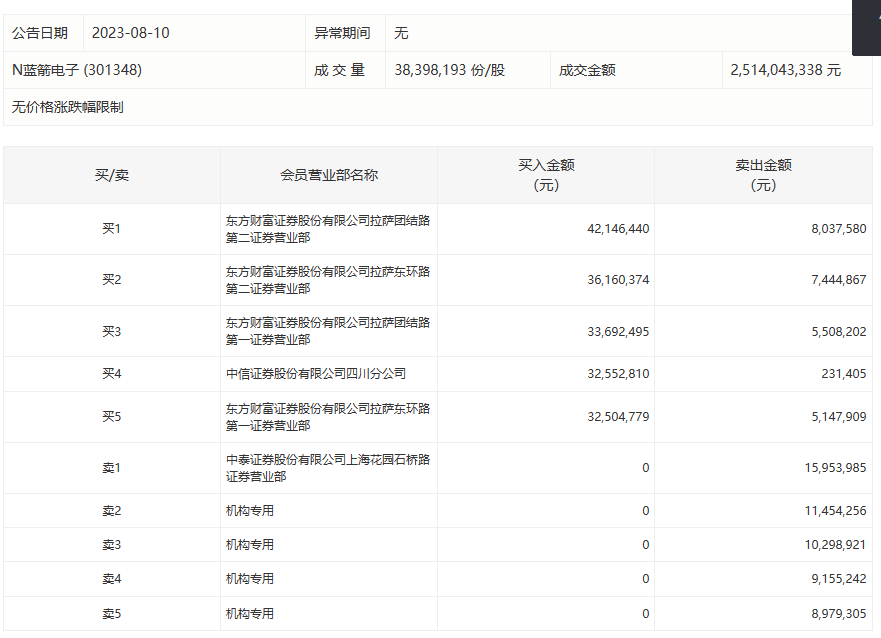Select turnover 2,514,043,338 元
Image resolution: width=881 pixels, height=638 pixels.
click(785, 70)
